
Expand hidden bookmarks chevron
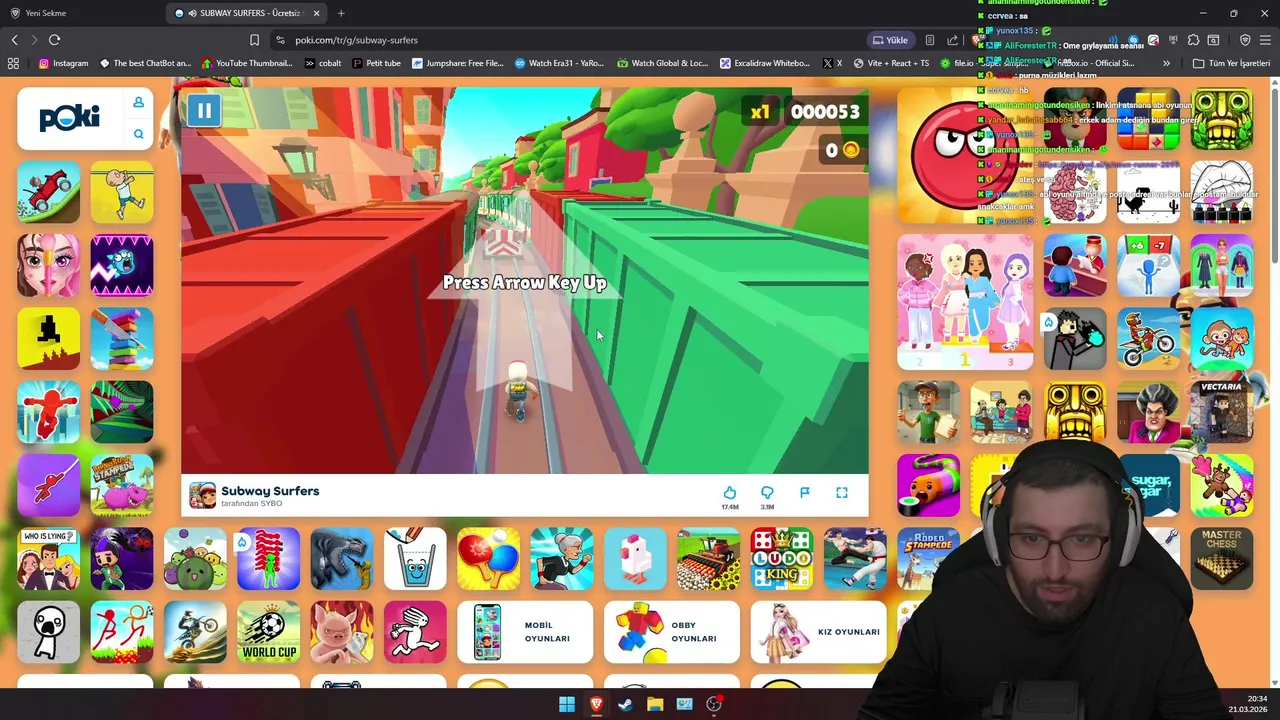click(x=1166, y=63)
